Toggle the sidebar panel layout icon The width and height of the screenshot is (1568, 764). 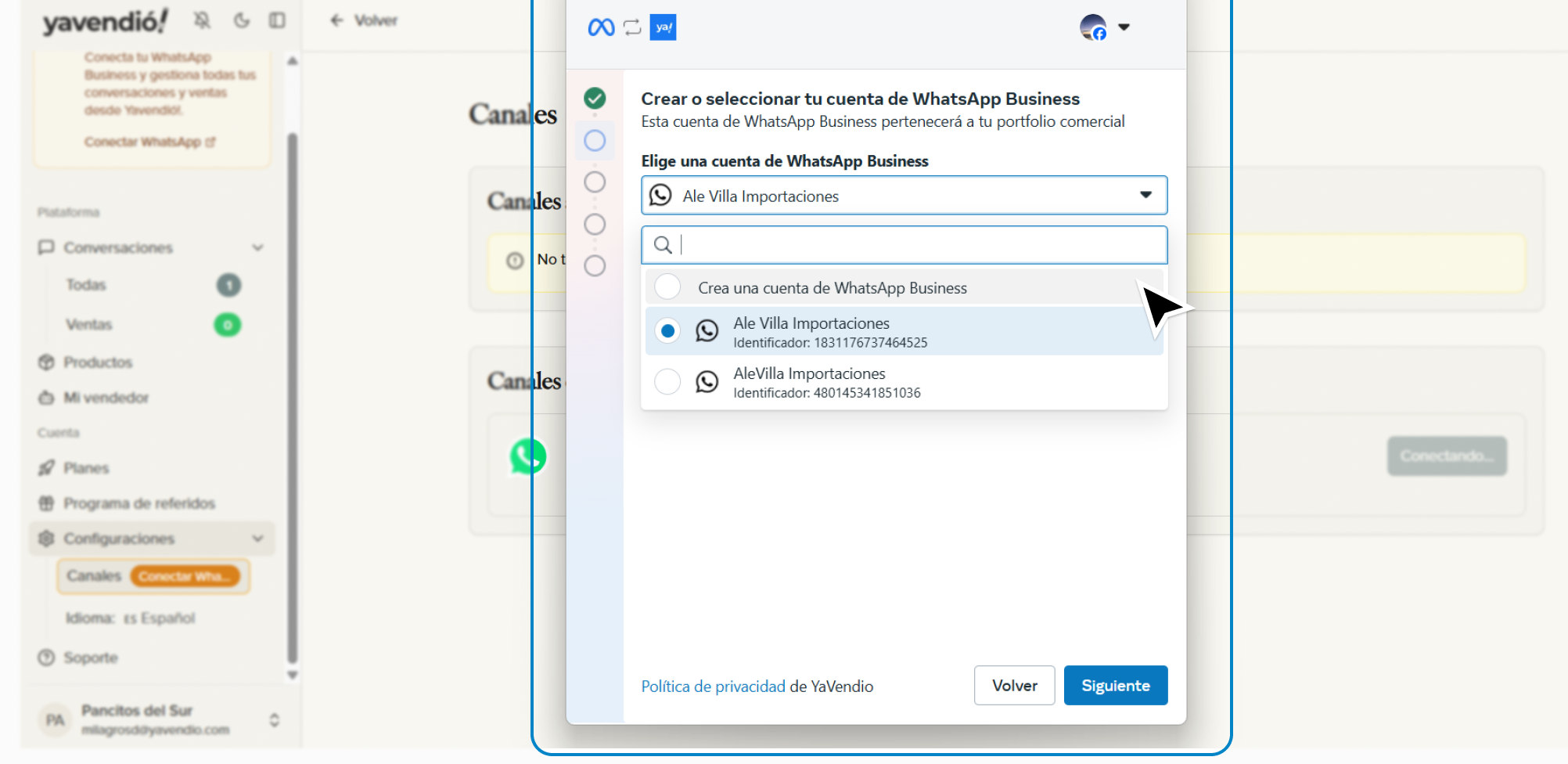coord(277,20)
